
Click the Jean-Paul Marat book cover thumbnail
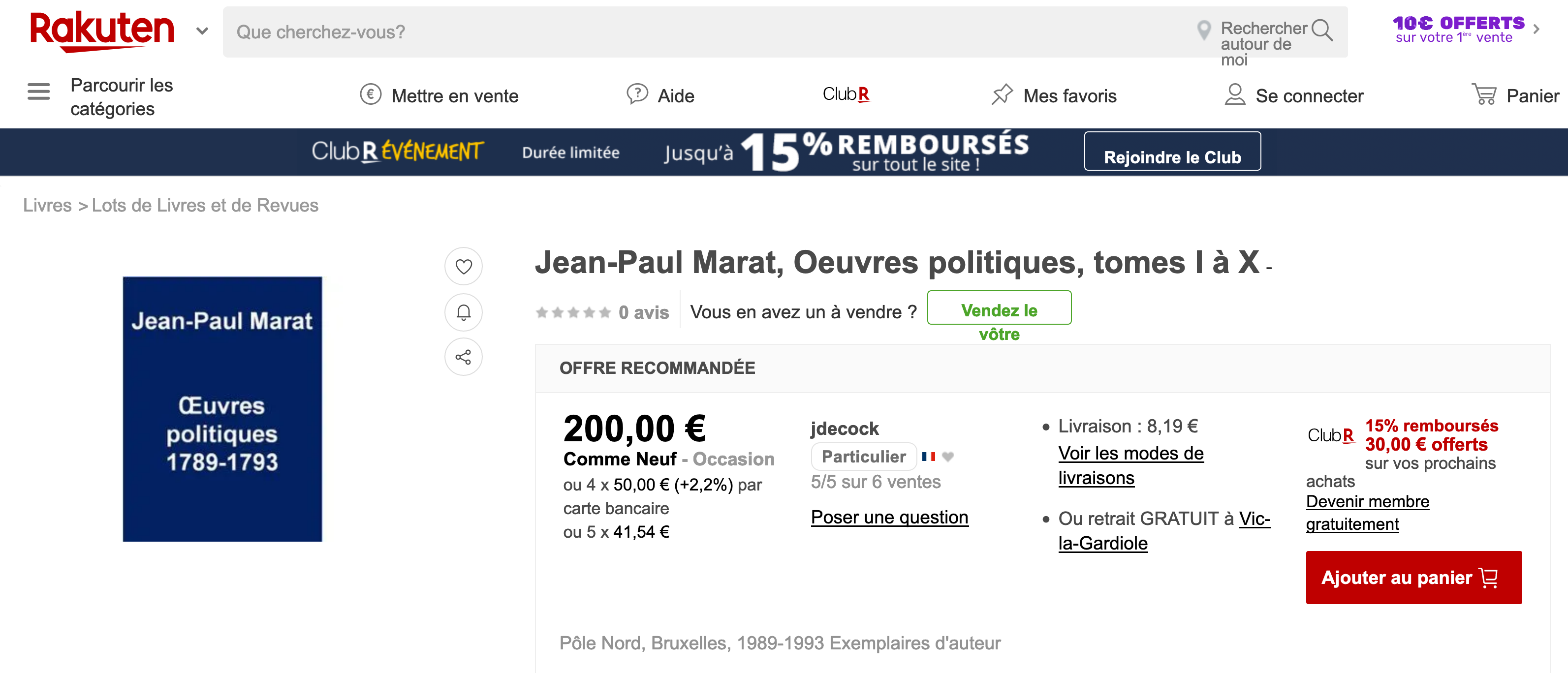coord(222,409)
